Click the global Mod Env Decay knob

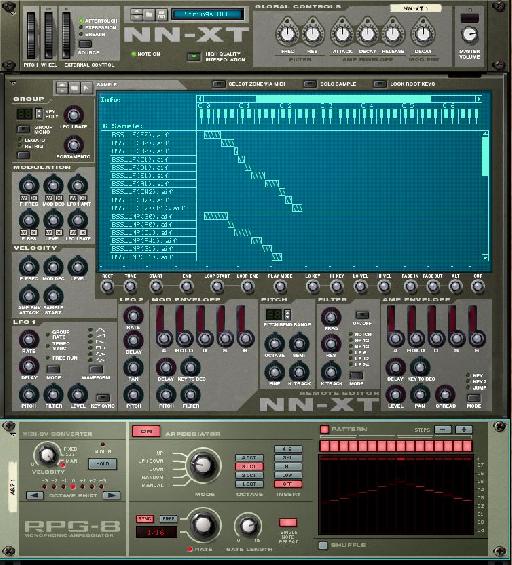pos(422,34)
